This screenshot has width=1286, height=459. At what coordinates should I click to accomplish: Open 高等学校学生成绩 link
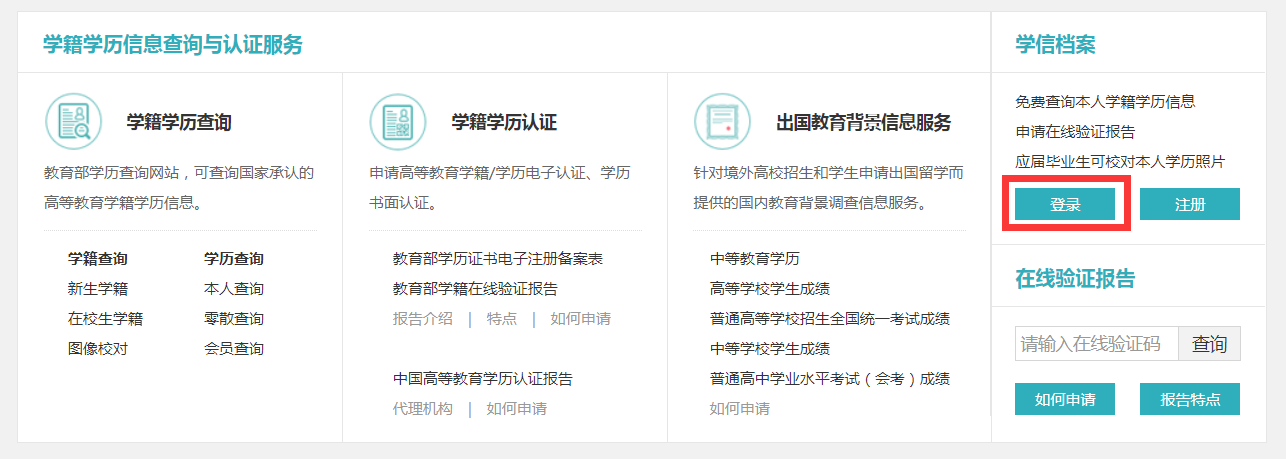pos(770,289)
